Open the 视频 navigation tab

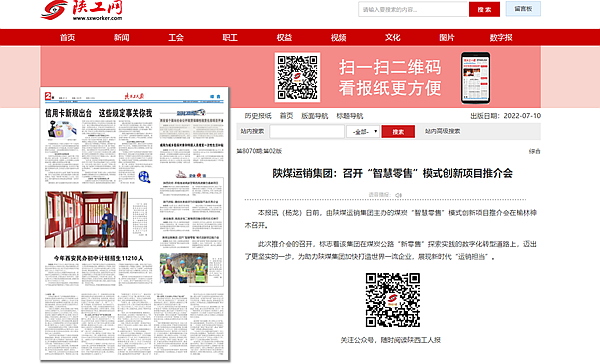339,38
